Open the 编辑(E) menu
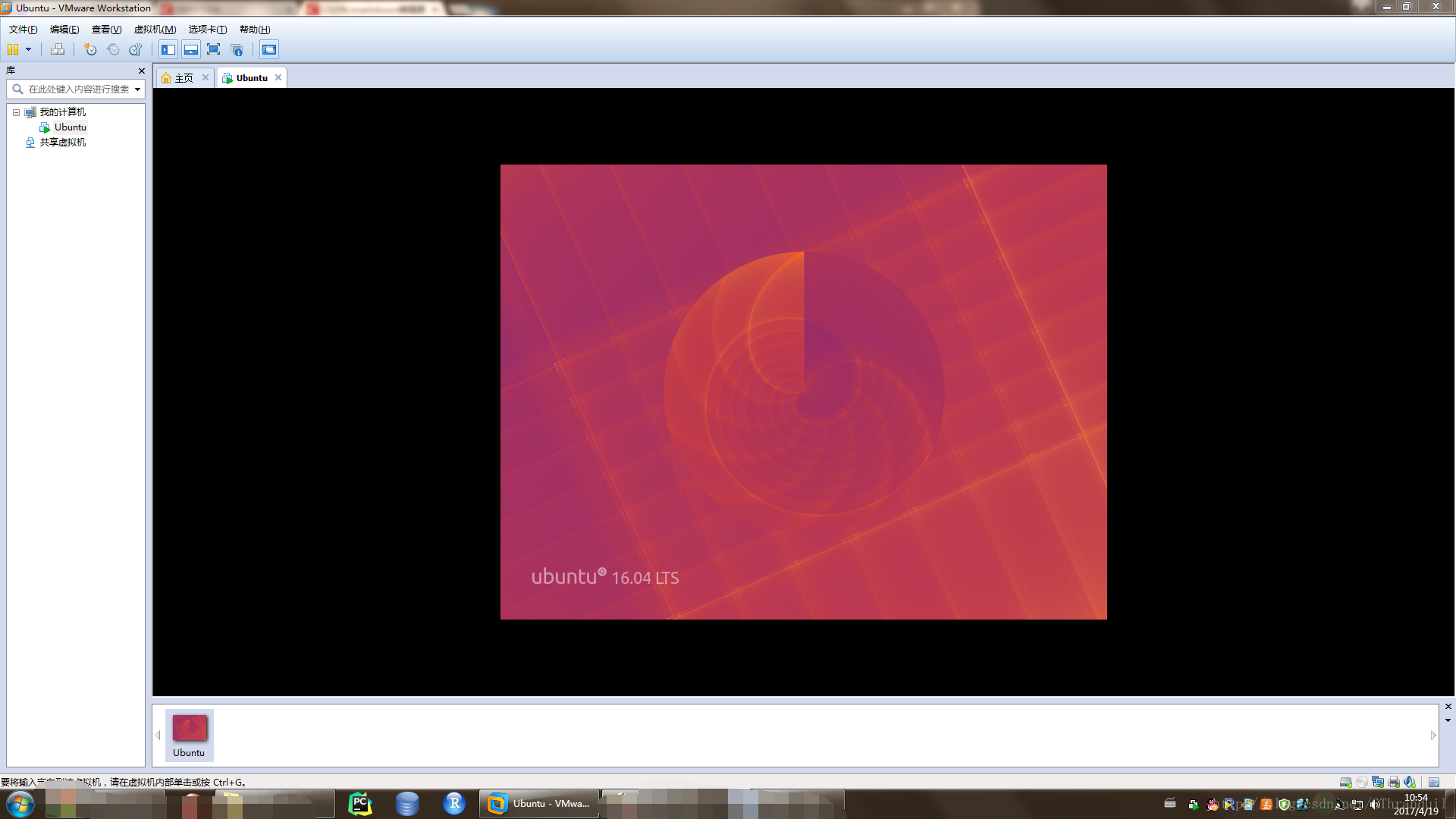The height and width of the screenshot is (819, 1456). (x=64, y=30)
